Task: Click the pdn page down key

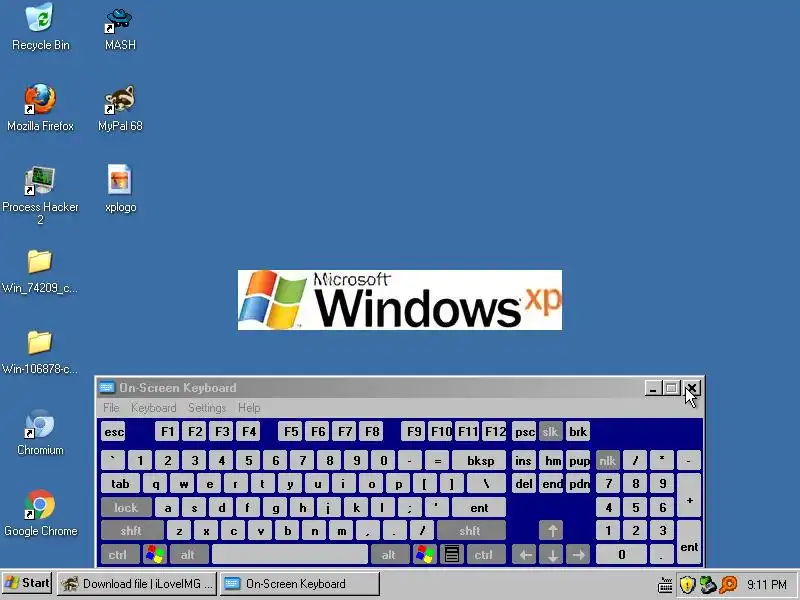Action: point(578,484)
